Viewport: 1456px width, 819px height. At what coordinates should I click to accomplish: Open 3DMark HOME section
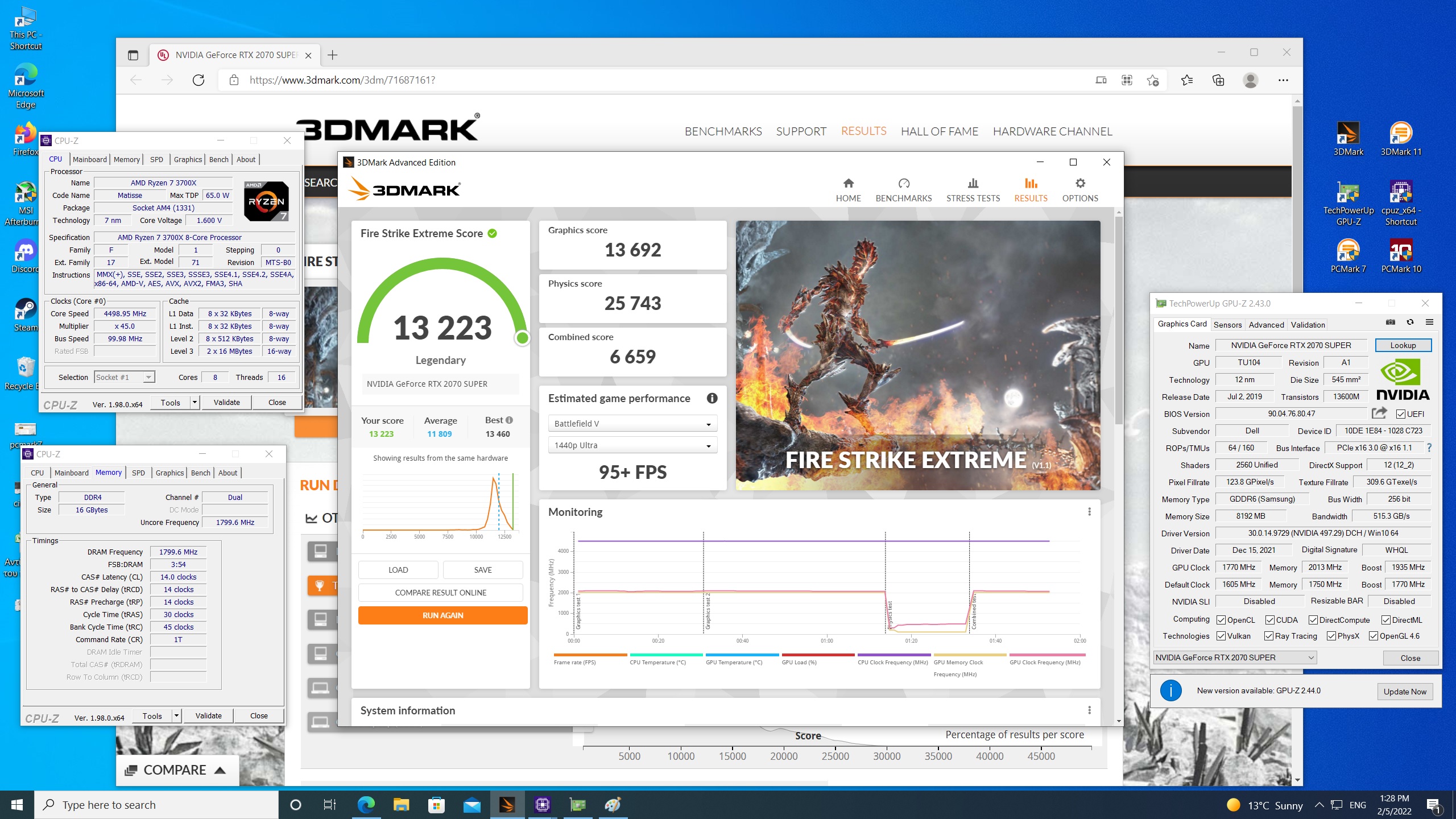848,190
